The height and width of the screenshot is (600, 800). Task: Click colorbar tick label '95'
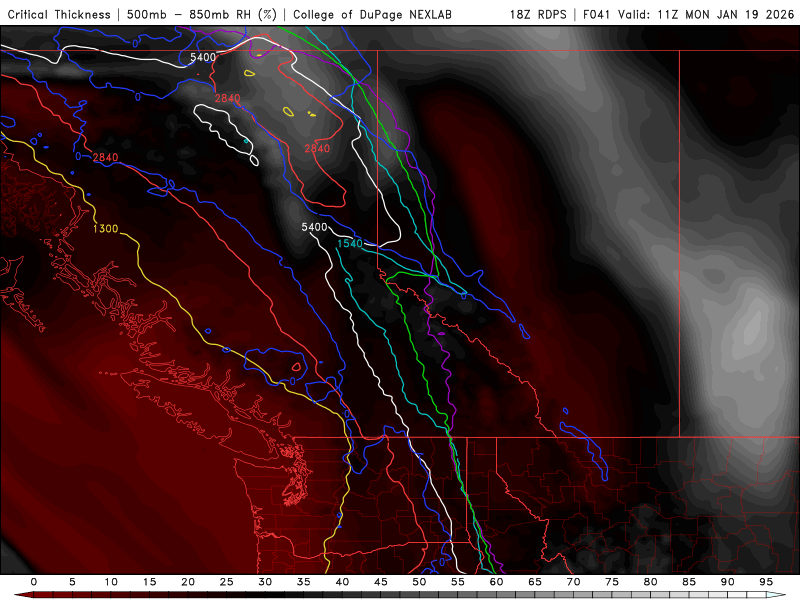[766, 582]
